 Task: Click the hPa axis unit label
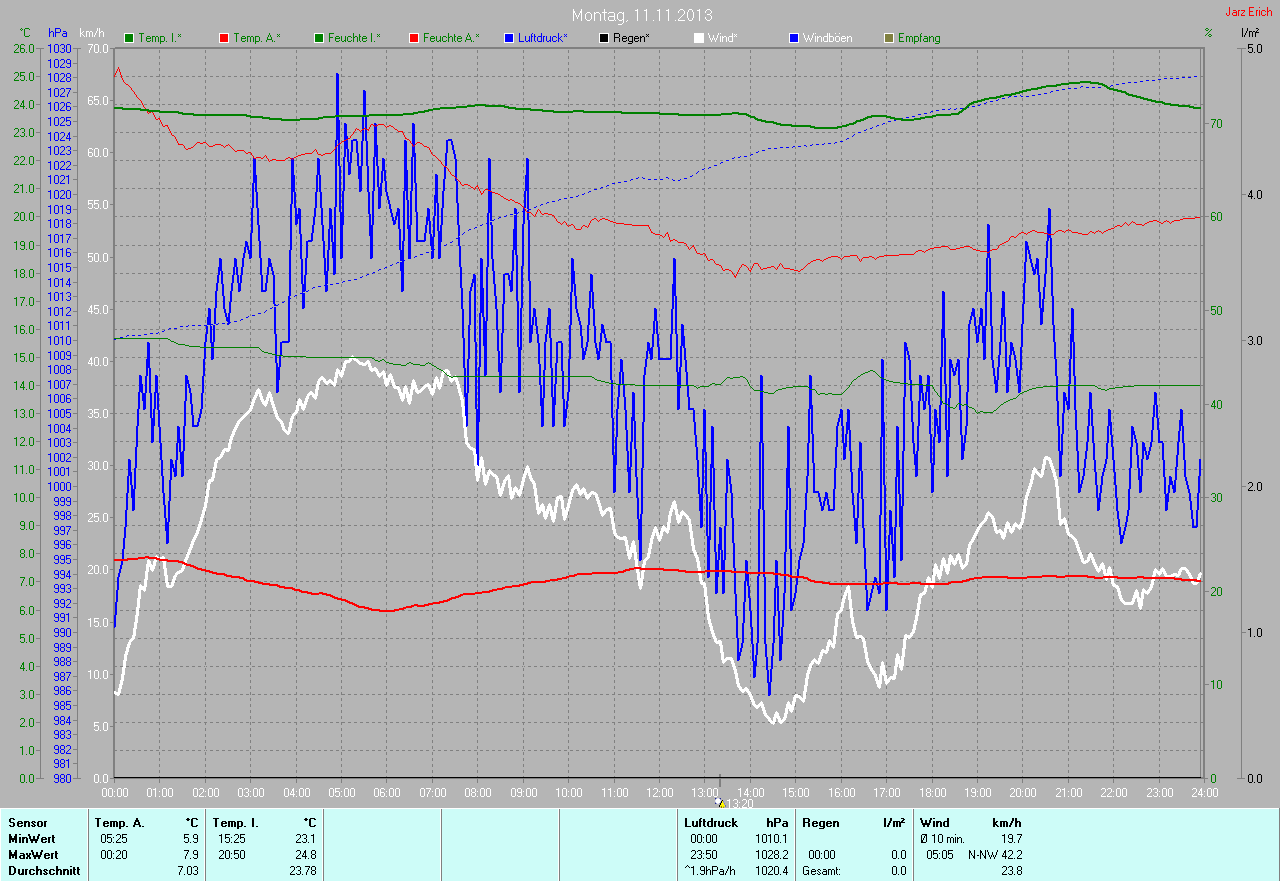click(58, 33)
